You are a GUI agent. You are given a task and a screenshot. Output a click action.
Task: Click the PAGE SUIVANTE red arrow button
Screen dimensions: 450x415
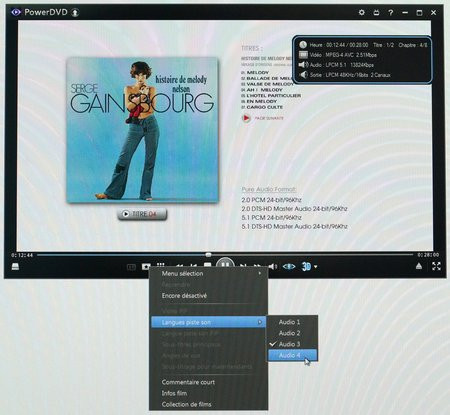point(246,118)
